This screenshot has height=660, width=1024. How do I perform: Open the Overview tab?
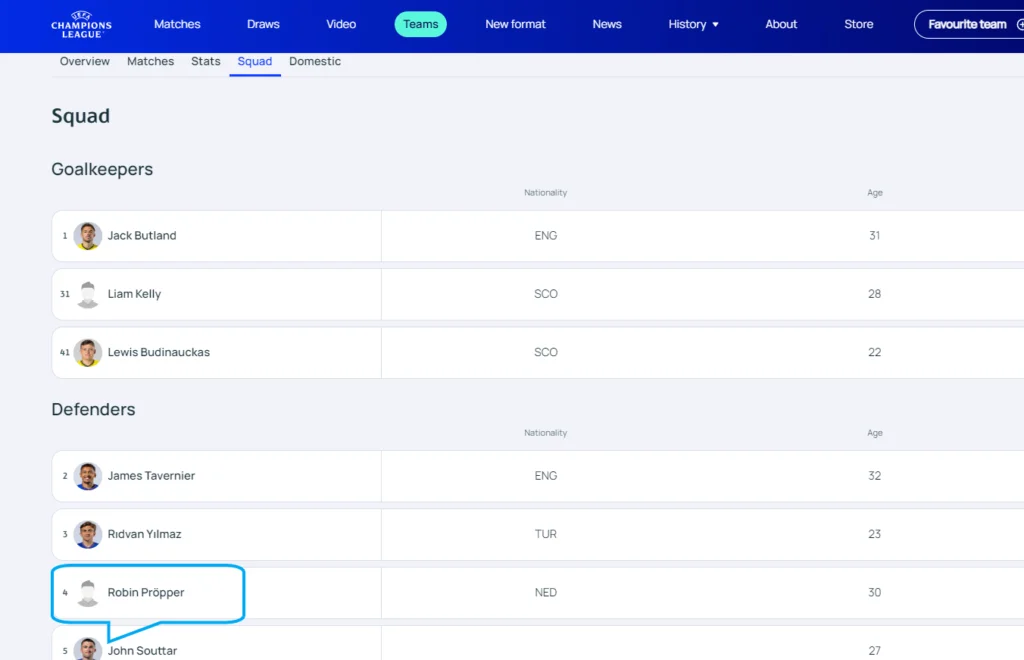85,61
